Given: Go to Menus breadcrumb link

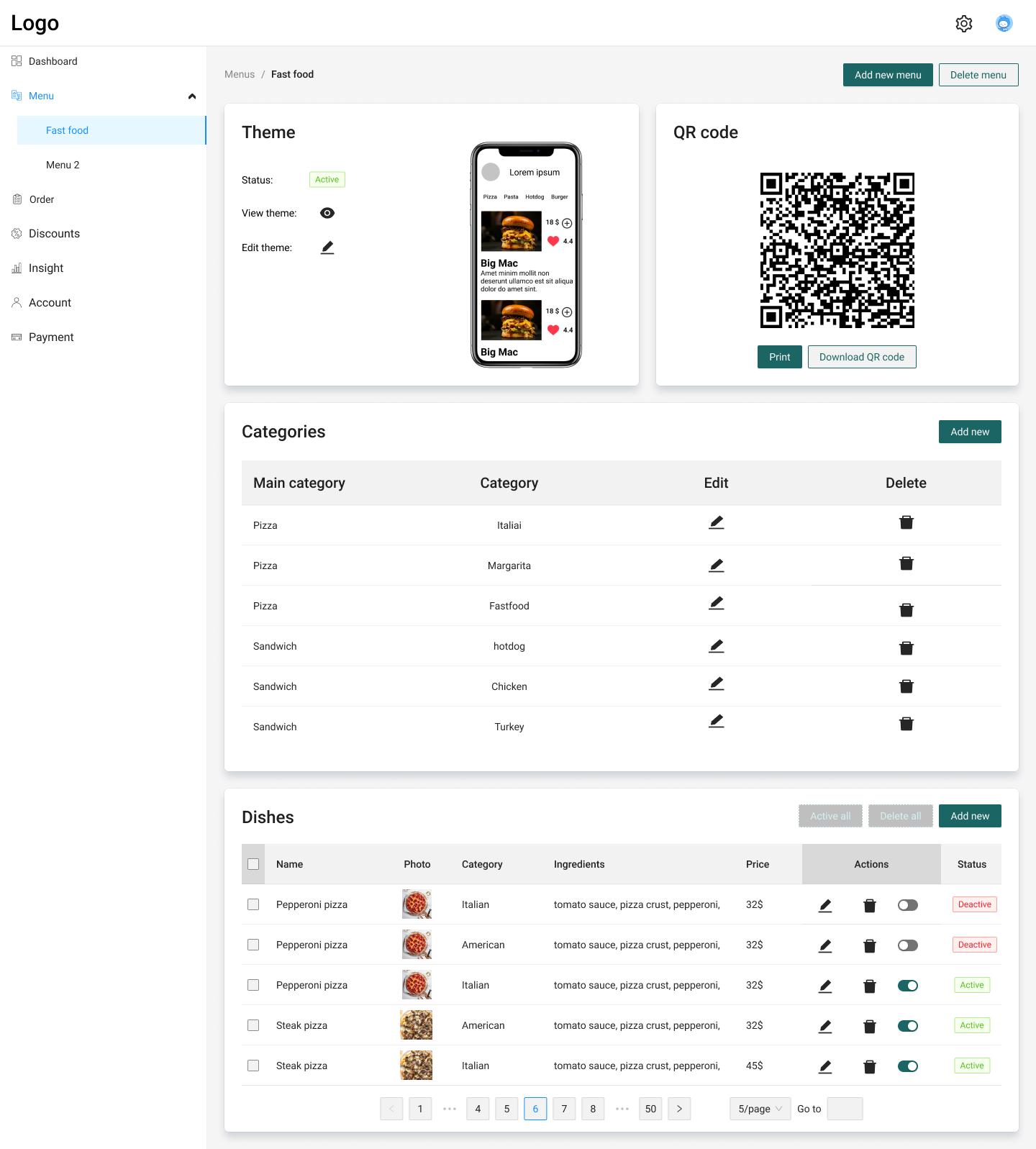Looking at the screenshot, I should tap(240, 74).
